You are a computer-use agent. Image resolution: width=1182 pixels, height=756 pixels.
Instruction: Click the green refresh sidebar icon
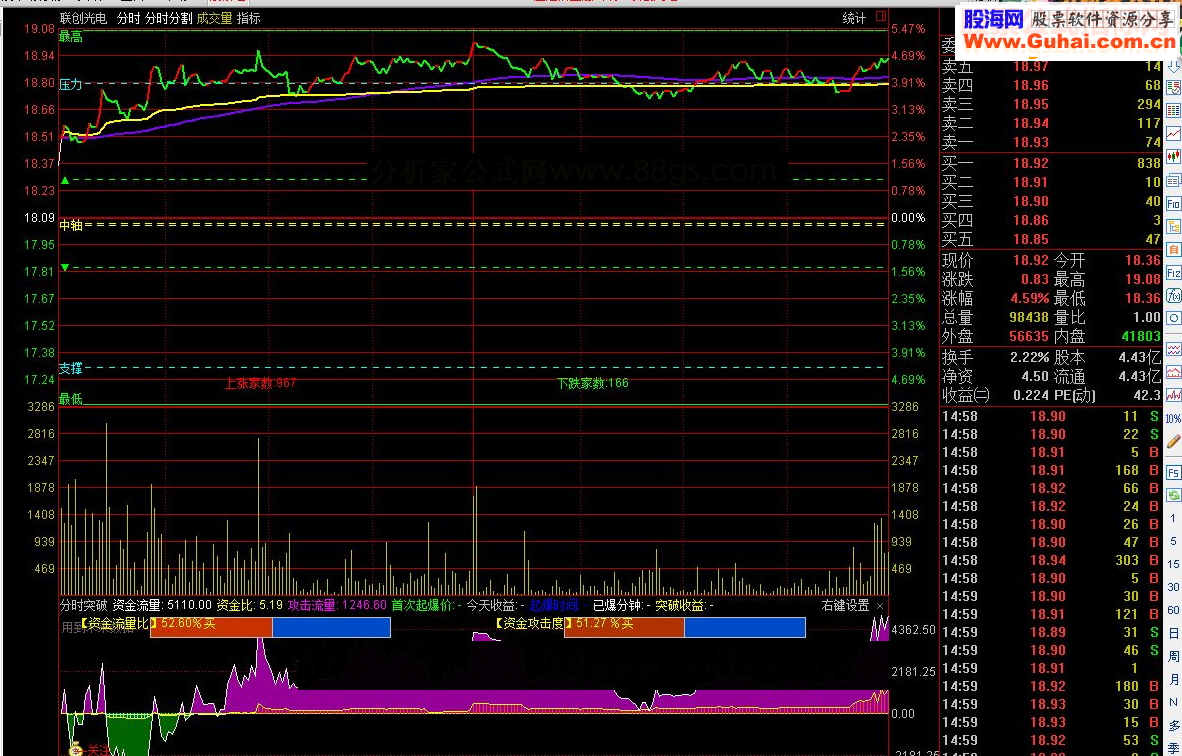[x=1173, y=495]
